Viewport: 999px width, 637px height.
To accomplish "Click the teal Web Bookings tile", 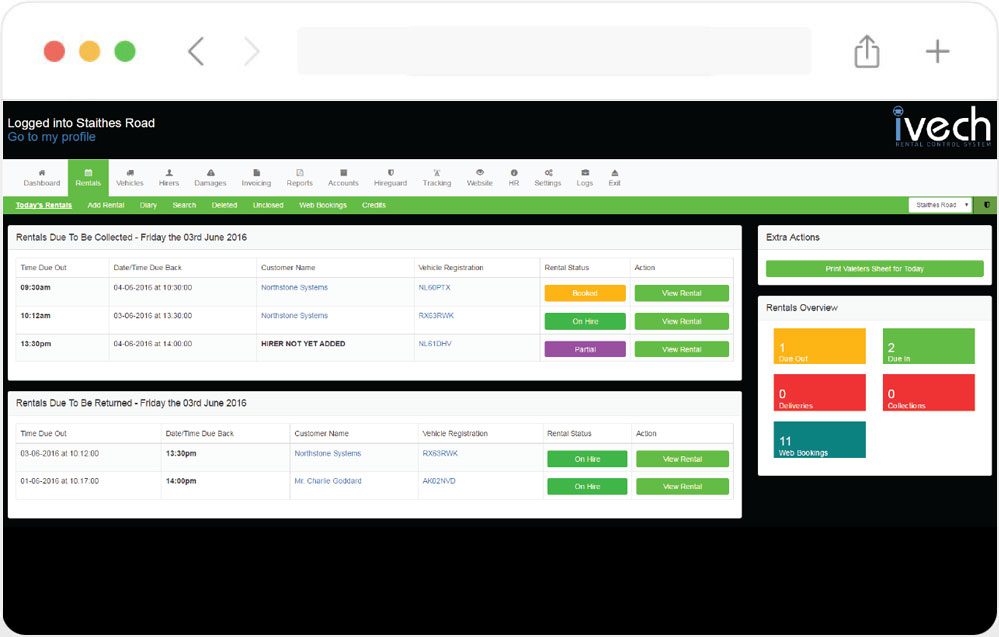I will (820, 440).
